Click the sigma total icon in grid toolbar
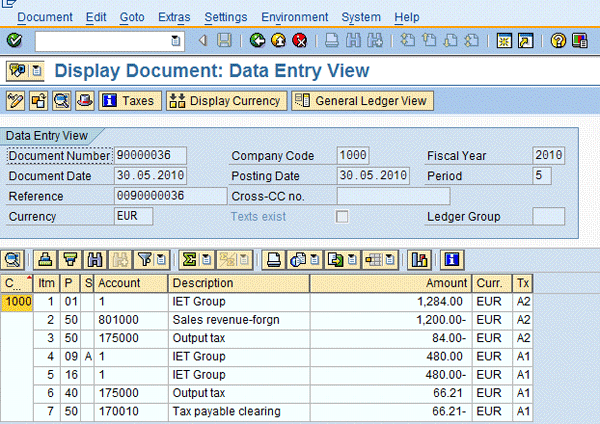600x424 pixels. pos(187,260)
